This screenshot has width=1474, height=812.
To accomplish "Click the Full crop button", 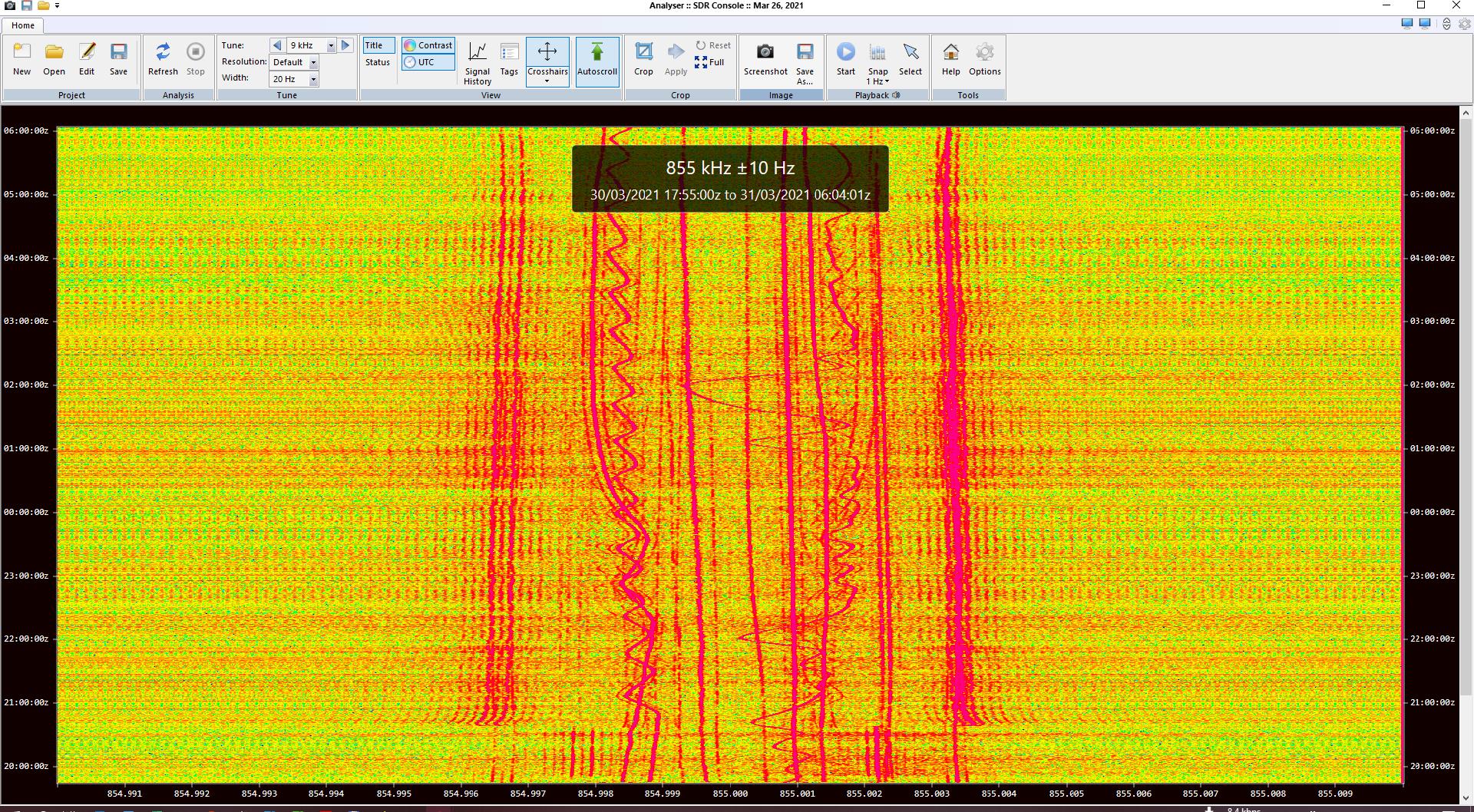I will click(x=709, y=62).
